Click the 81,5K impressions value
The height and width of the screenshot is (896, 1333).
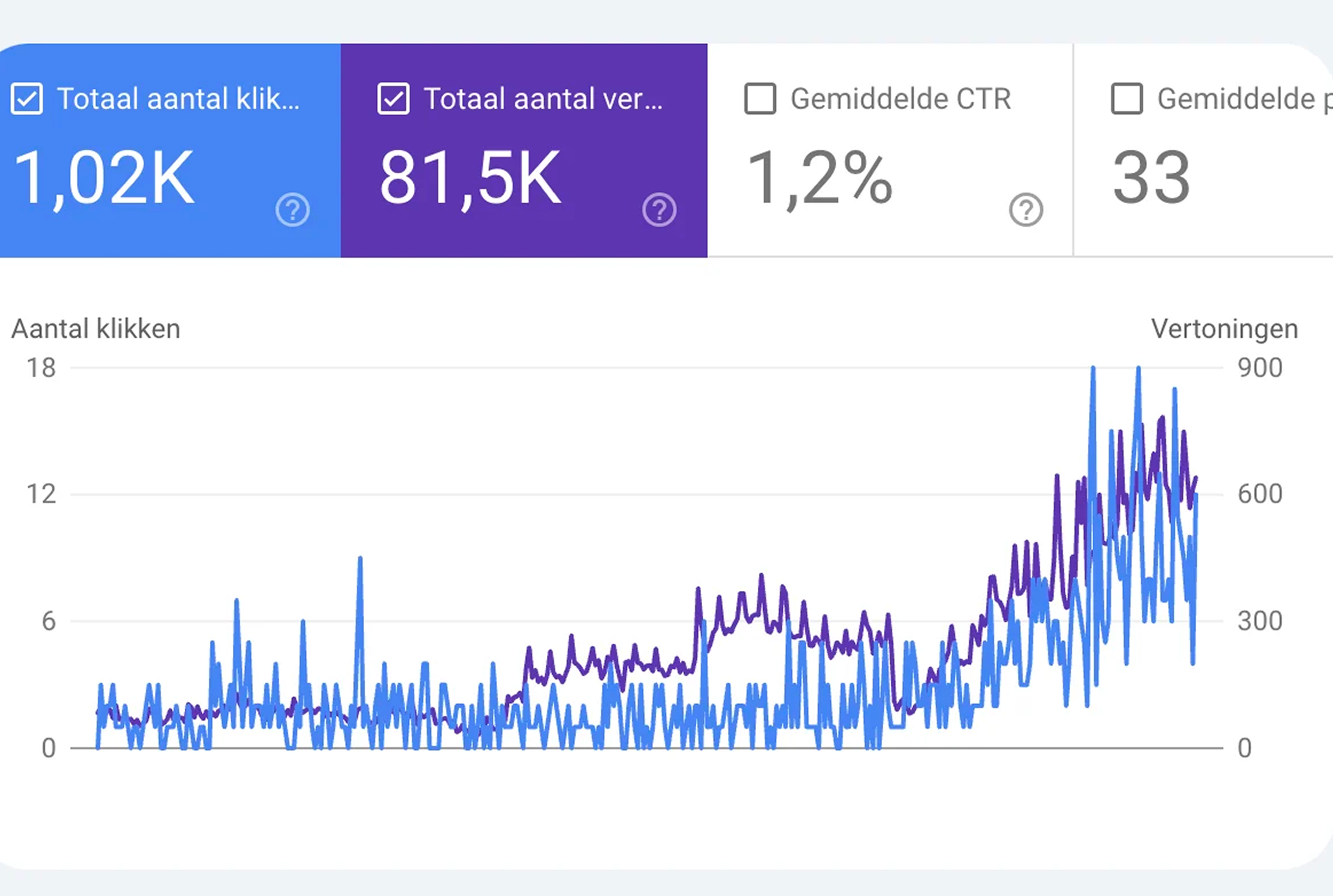[471, 178]
